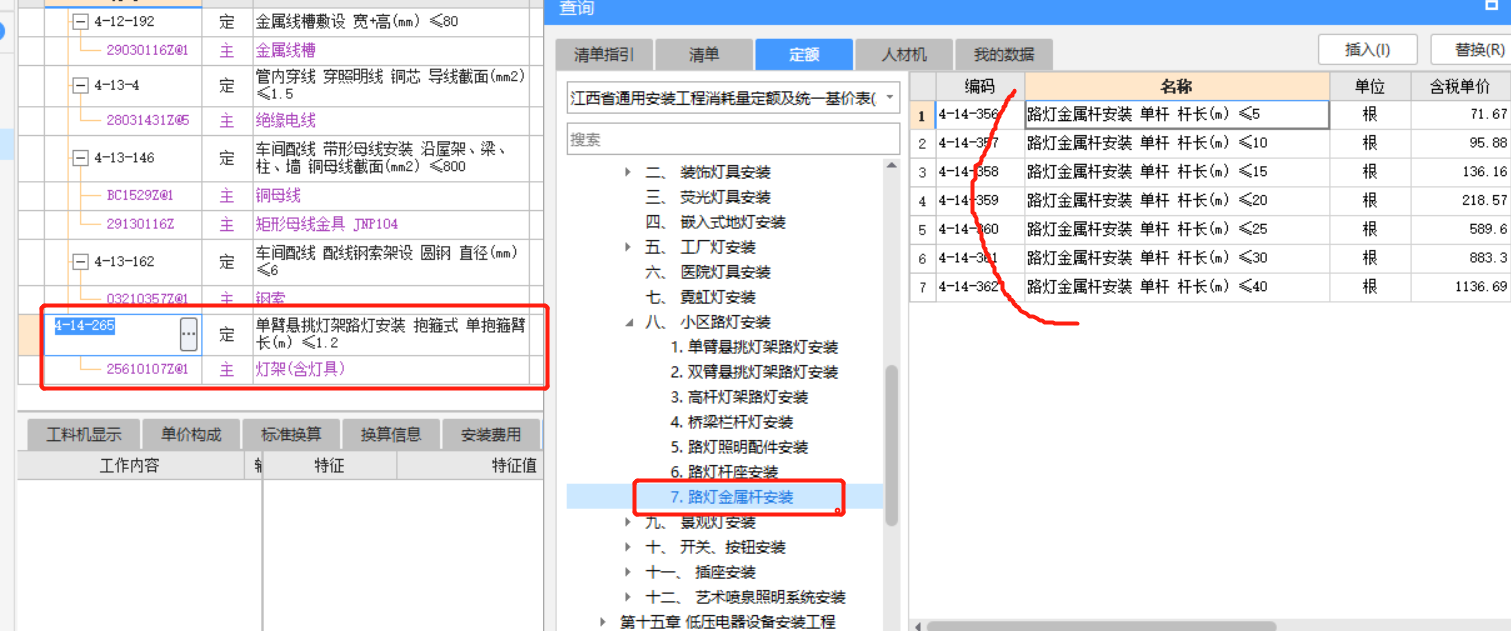This screenshot has width=1511, height=631.
Task: Click the 特征值 column header
Action: point(470,465)
